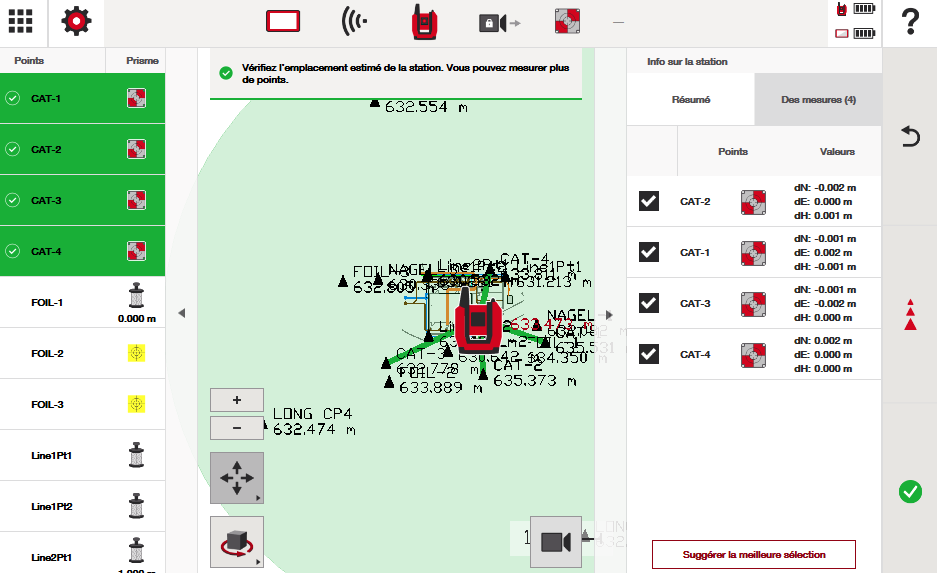Open the red settings gear
Viewport: 937px width, 573px height.
coord(77,21)
